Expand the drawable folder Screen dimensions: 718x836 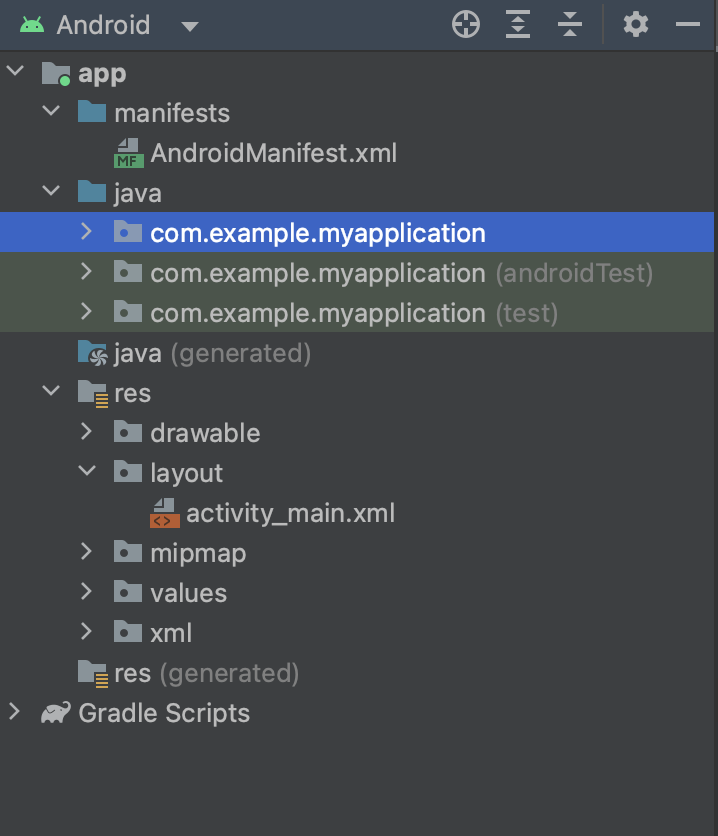click(x=87, y=432)
